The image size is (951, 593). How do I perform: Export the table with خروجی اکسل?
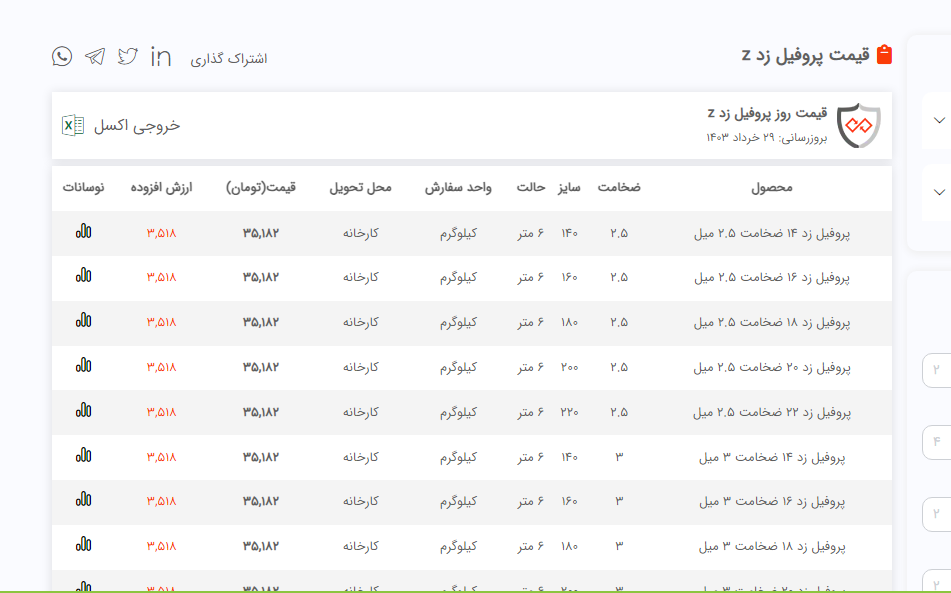(x=121, y=126)
